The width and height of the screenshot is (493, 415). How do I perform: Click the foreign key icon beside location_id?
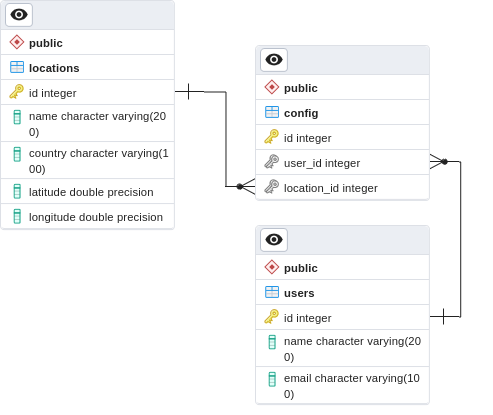click(x=272, y=187)
